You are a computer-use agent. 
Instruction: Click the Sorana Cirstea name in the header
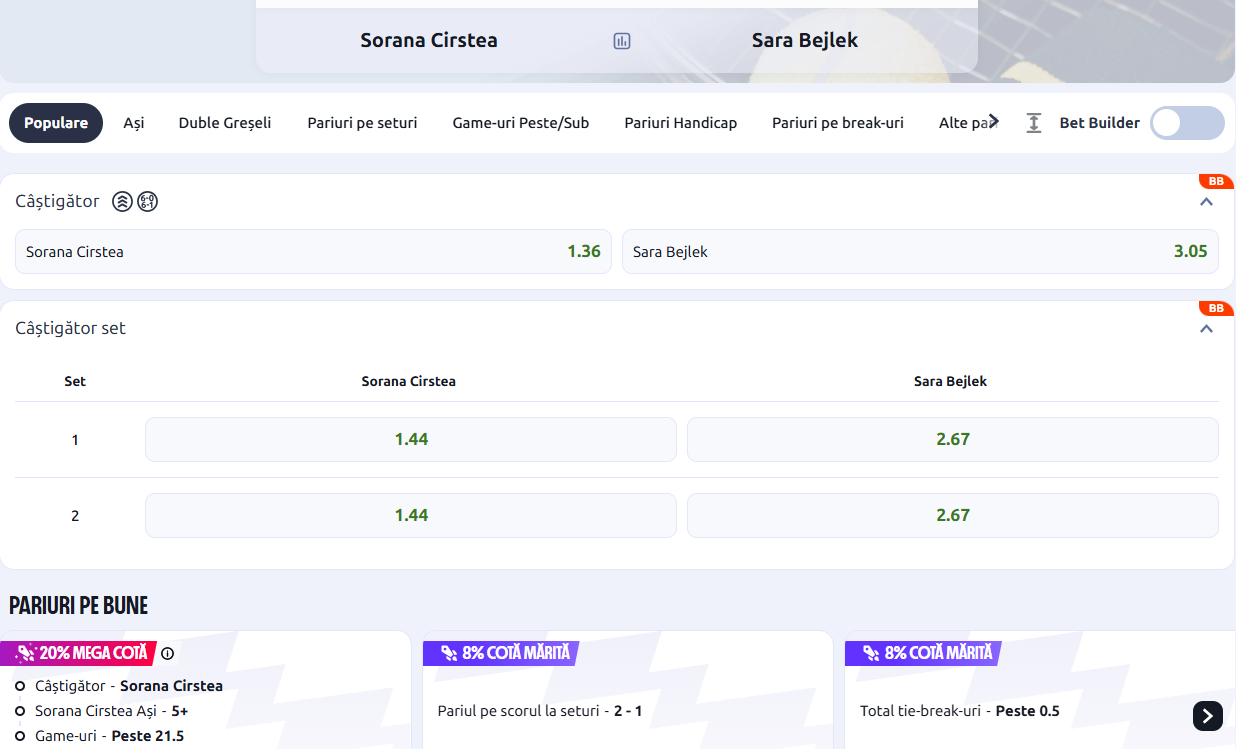[429, 41]
